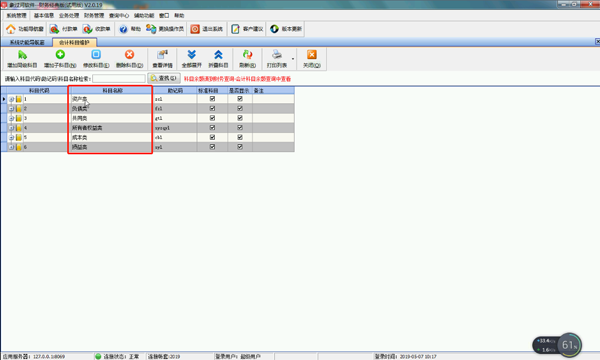Click the green connection status indicator
Viewport: 600px width, 360px height.
[x=98, y=357]
